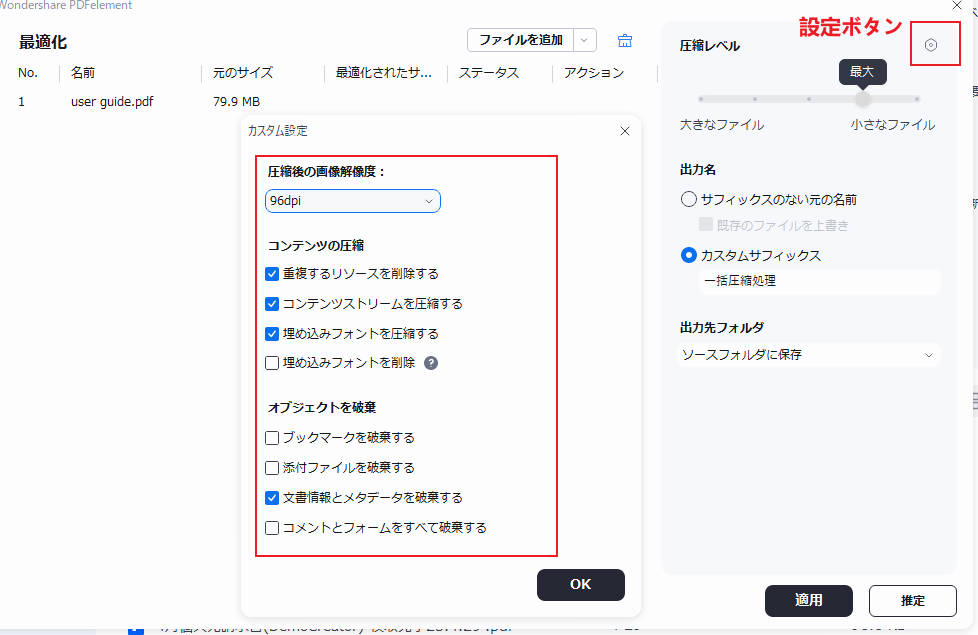The width and height of the screenshot is (978, 635).
Task: Enable the ブックマークを破棄する checkbox
Action: [272, 437]
